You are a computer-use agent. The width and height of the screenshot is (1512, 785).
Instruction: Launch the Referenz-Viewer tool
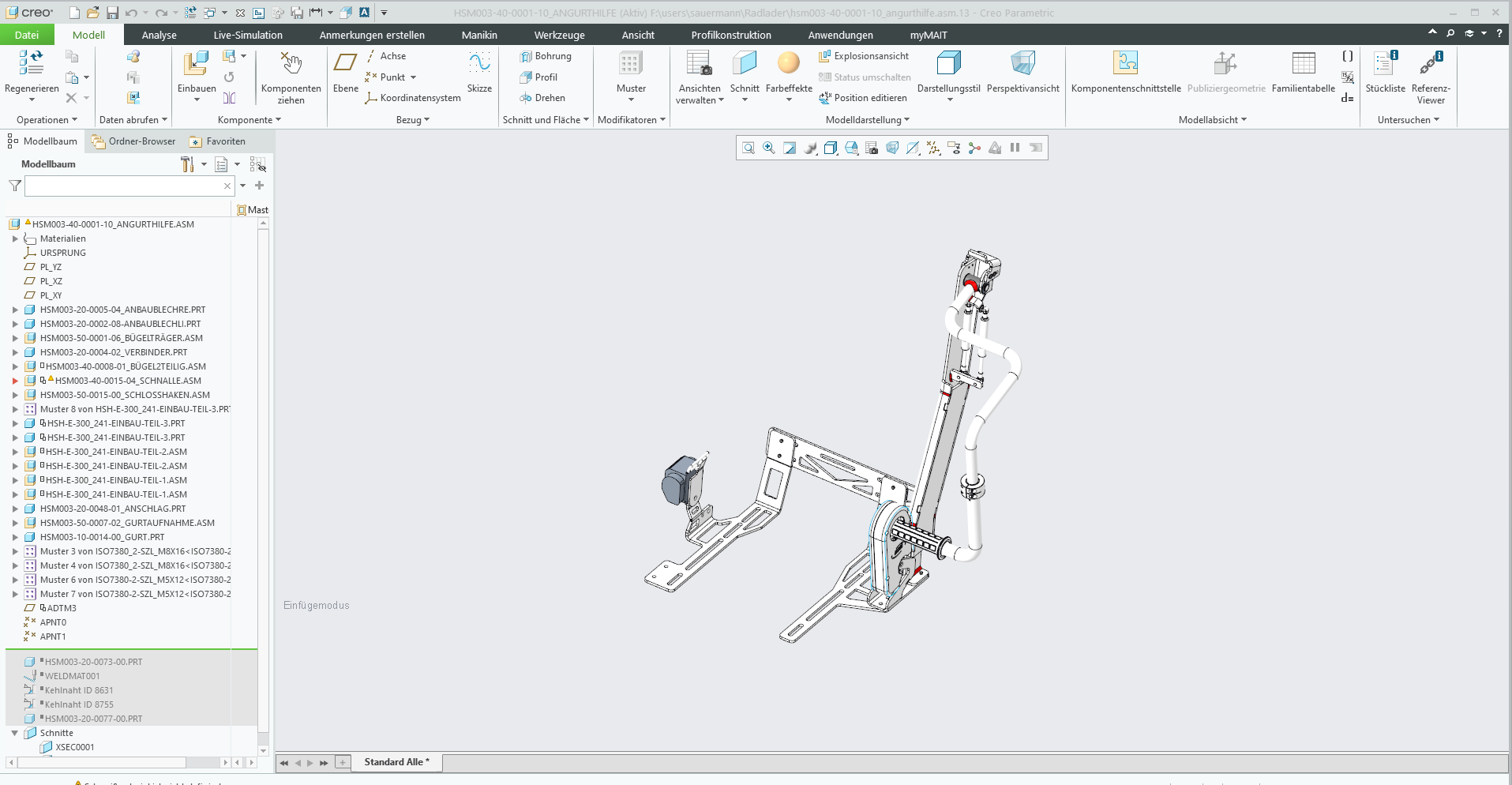(1430, 65)
